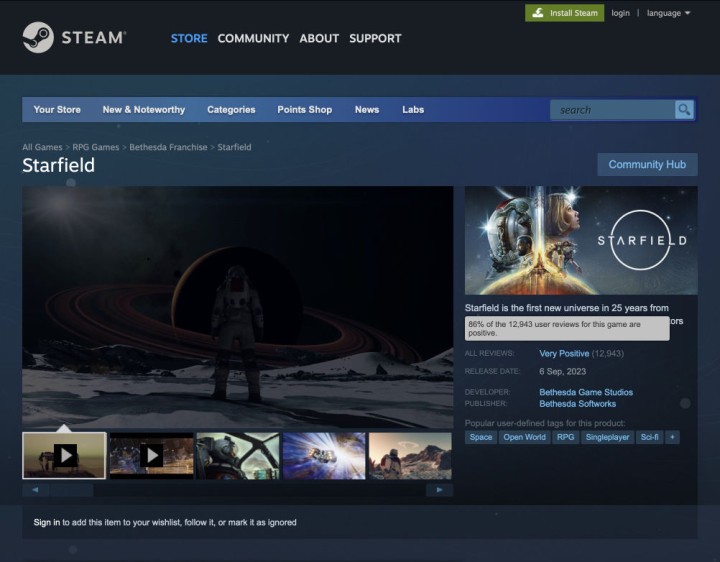This screenshot has width=720, height=562.
Task: Open the language dropdown
Action: (668, 13)
